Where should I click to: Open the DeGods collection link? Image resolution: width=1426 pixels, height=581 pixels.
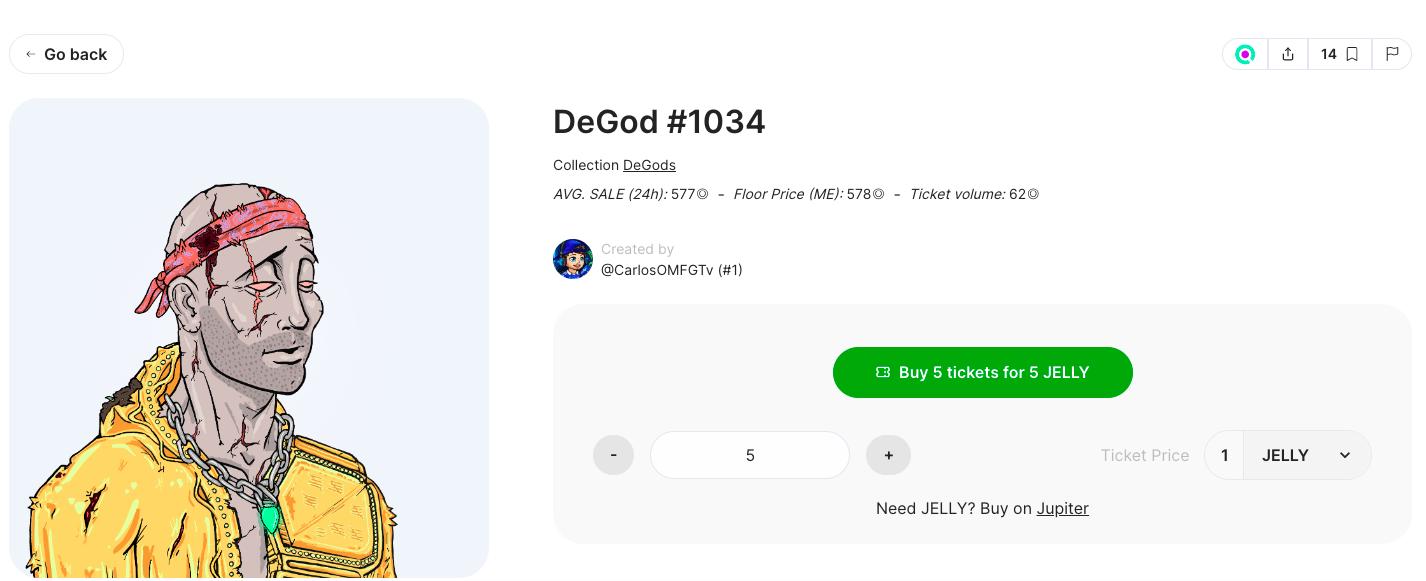(x=649, y=165)
